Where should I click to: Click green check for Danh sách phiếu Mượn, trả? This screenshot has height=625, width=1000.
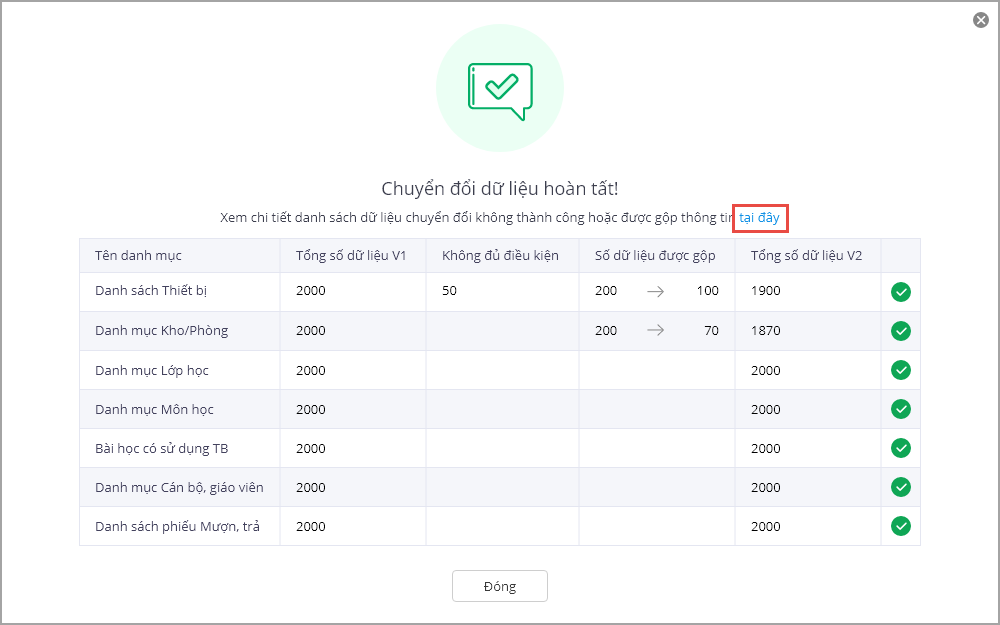[x=901, y=526]
